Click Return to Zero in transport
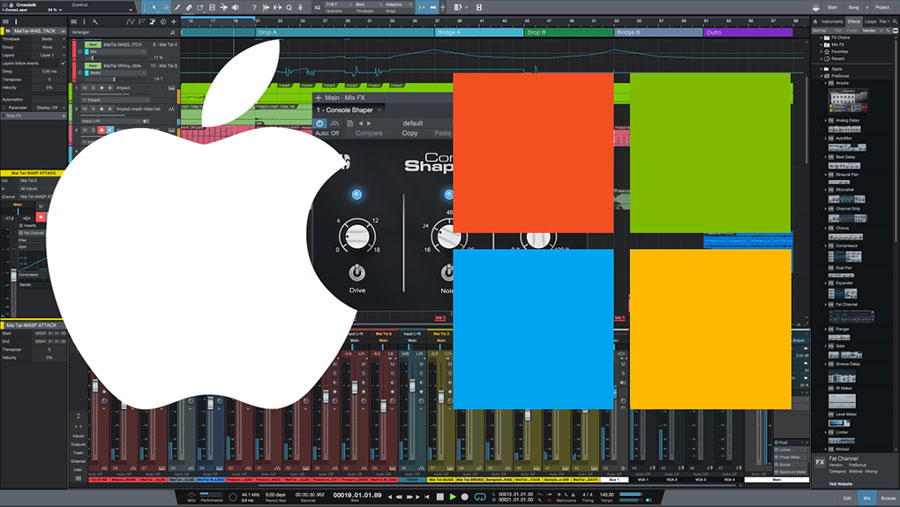900x507 pixels. 426,497
